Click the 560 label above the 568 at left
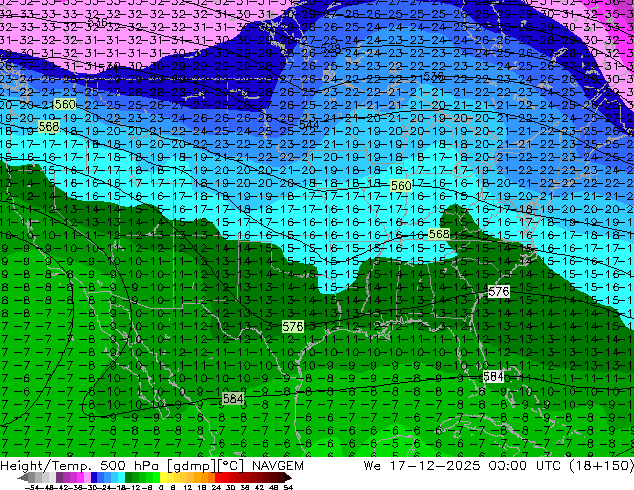Image resolution: width=634 pixels, height=490 pixels. [65, 104]
